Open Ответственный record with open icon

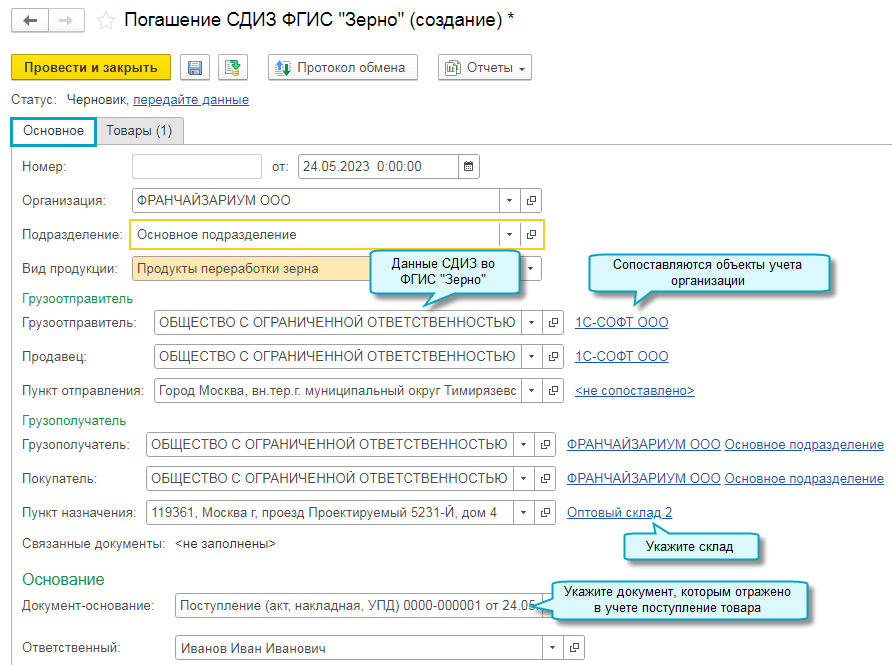(574, 647)
